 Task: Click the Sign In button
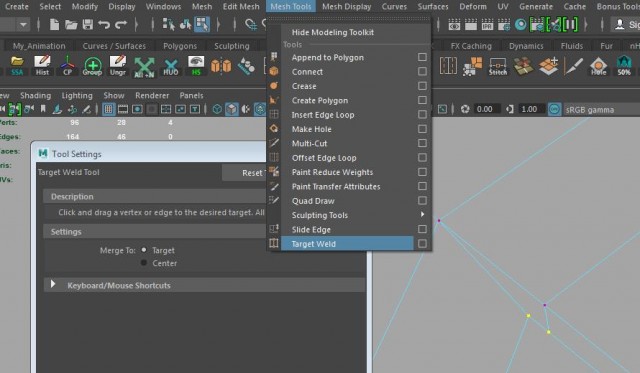[625, 25]
